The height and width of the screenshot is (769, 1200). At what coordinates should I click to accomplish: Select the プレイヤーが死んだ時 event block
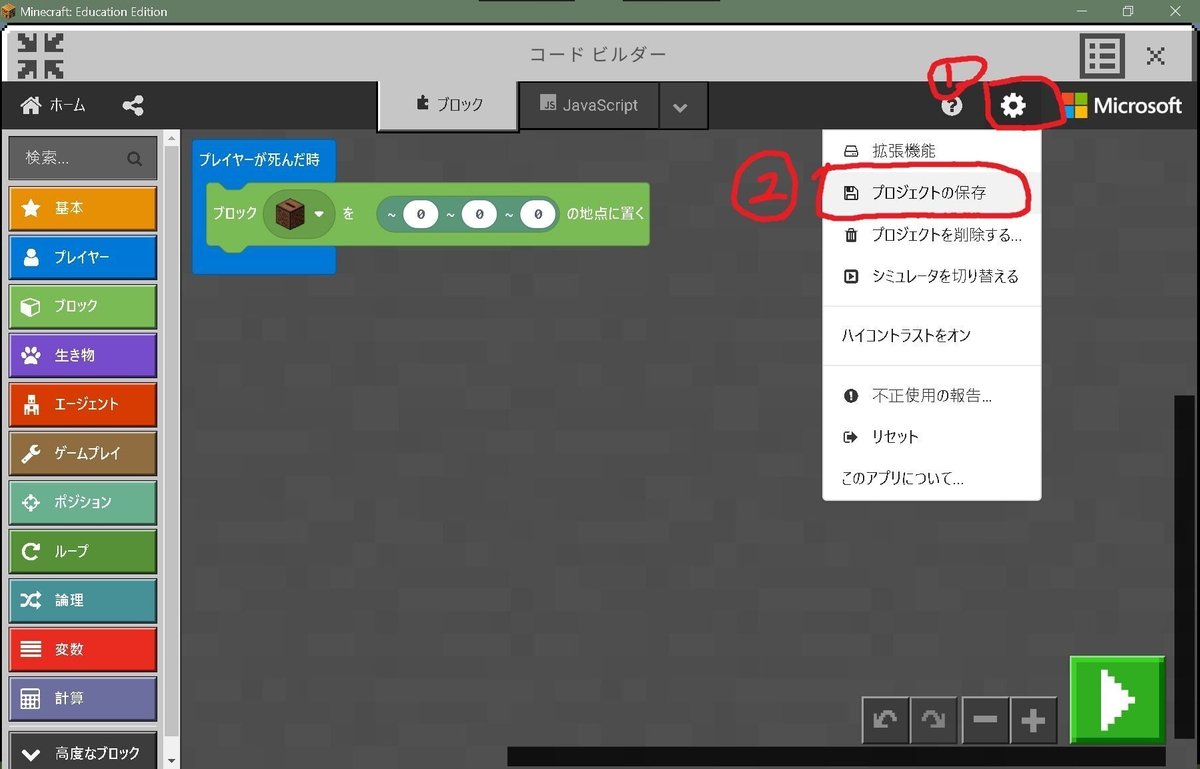[259, 160]
